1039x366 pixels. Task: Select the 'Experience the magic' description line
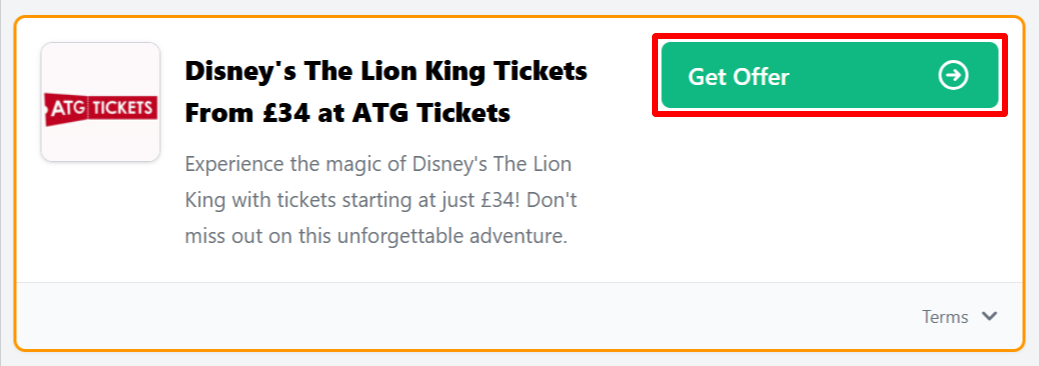tap(378, 164)
